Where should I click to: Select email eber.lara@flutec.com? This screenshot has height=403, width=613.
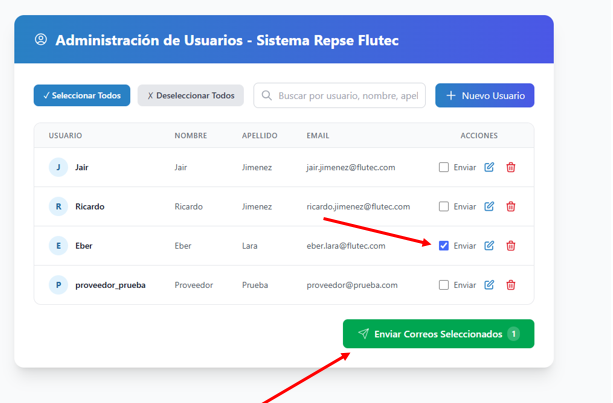click(x=346, y=246)
